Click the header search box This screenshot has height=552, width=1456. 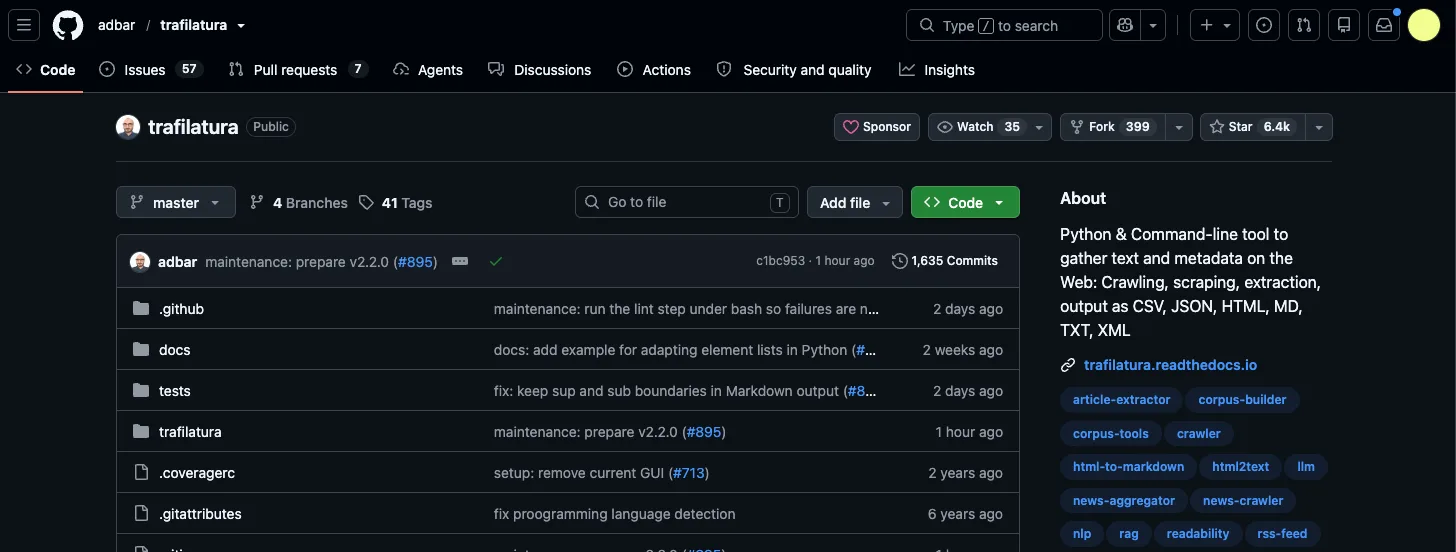click(1004, 25)
